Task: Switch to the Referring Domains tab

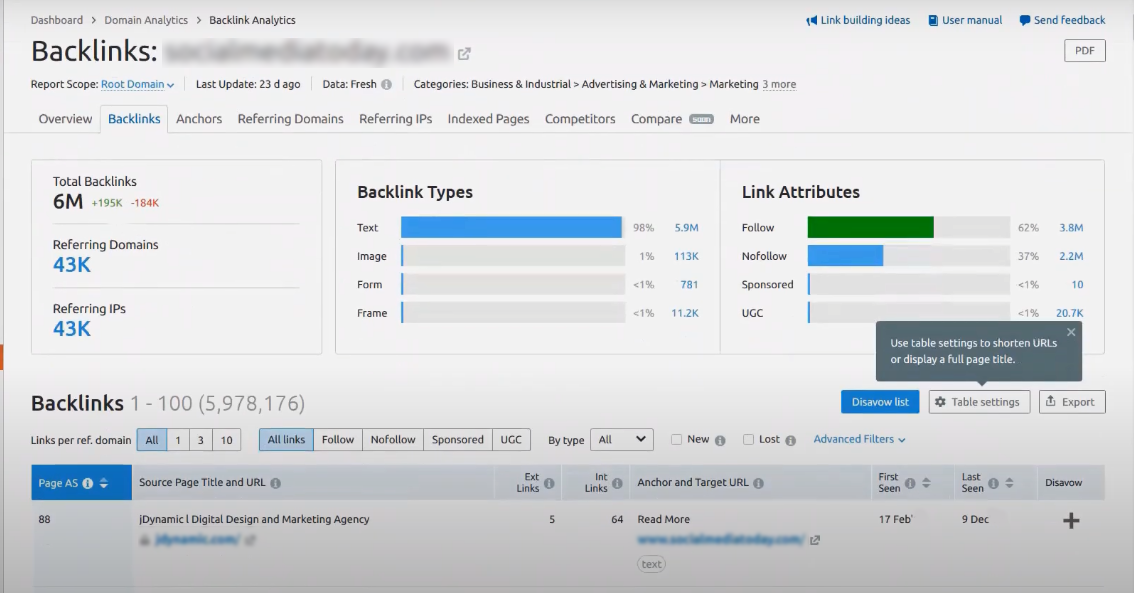Action: (x=290, y=119)
